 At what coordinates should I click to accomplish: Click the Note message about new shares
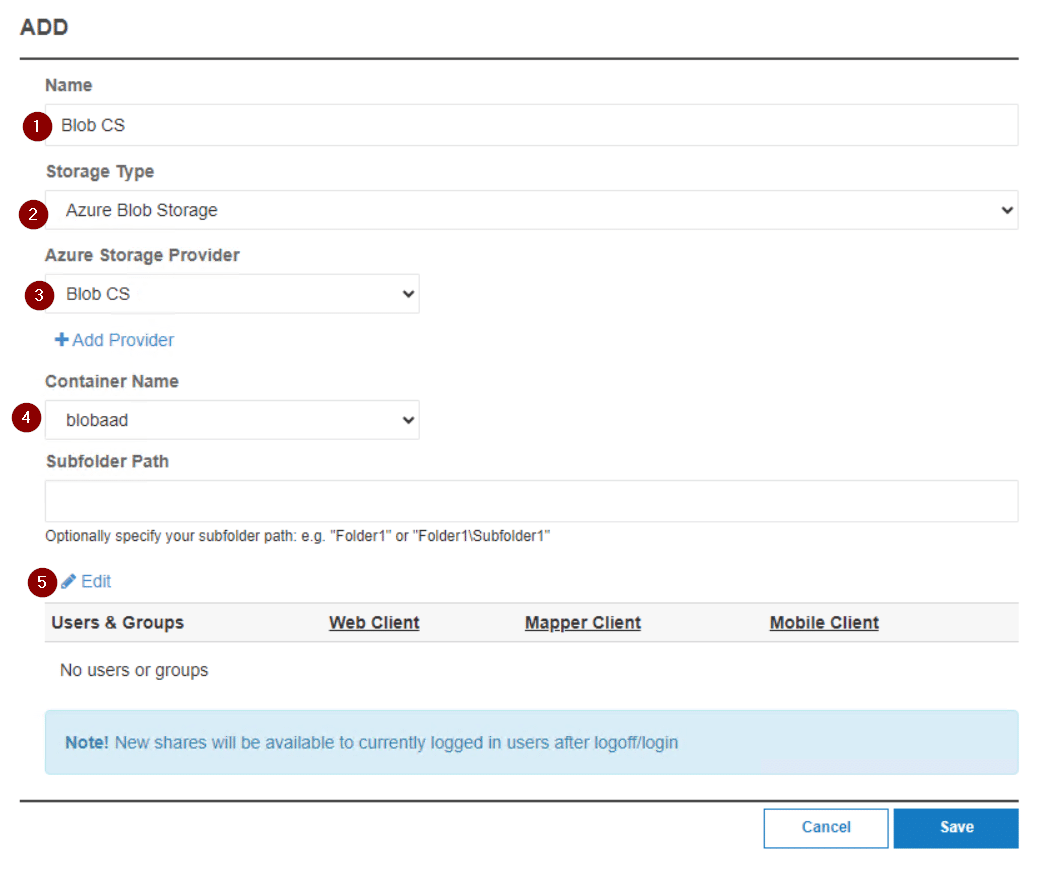[380, 743]
